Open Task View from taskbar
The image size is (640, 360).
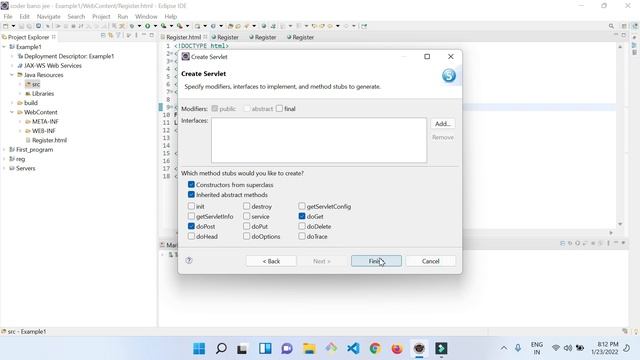tap(242, 349)
